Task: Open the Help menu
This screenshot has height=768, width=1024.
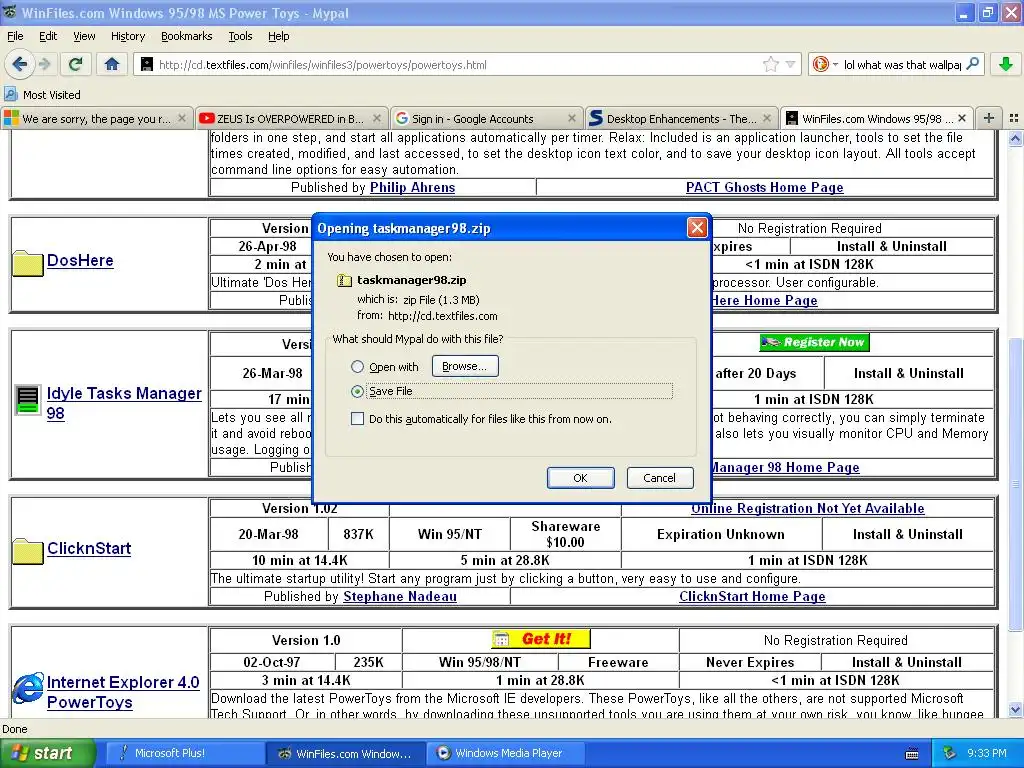Action: pos(278,36)
